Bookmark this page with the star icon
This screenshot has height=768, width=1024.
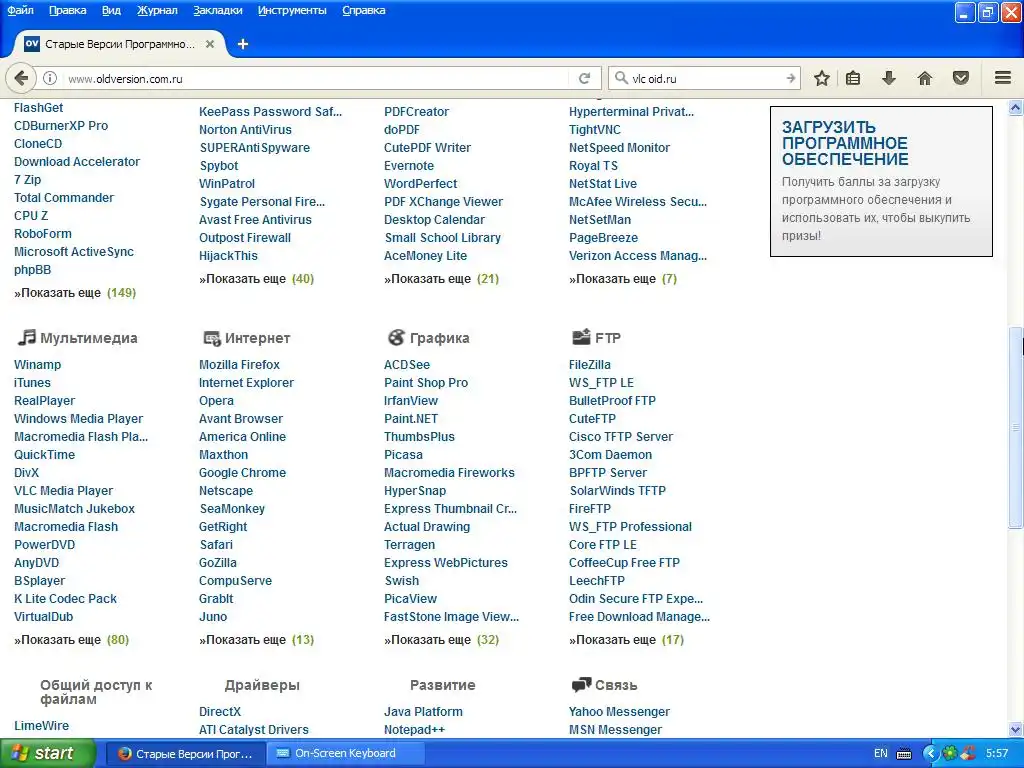pyautogui.click(x=822, y=78)
